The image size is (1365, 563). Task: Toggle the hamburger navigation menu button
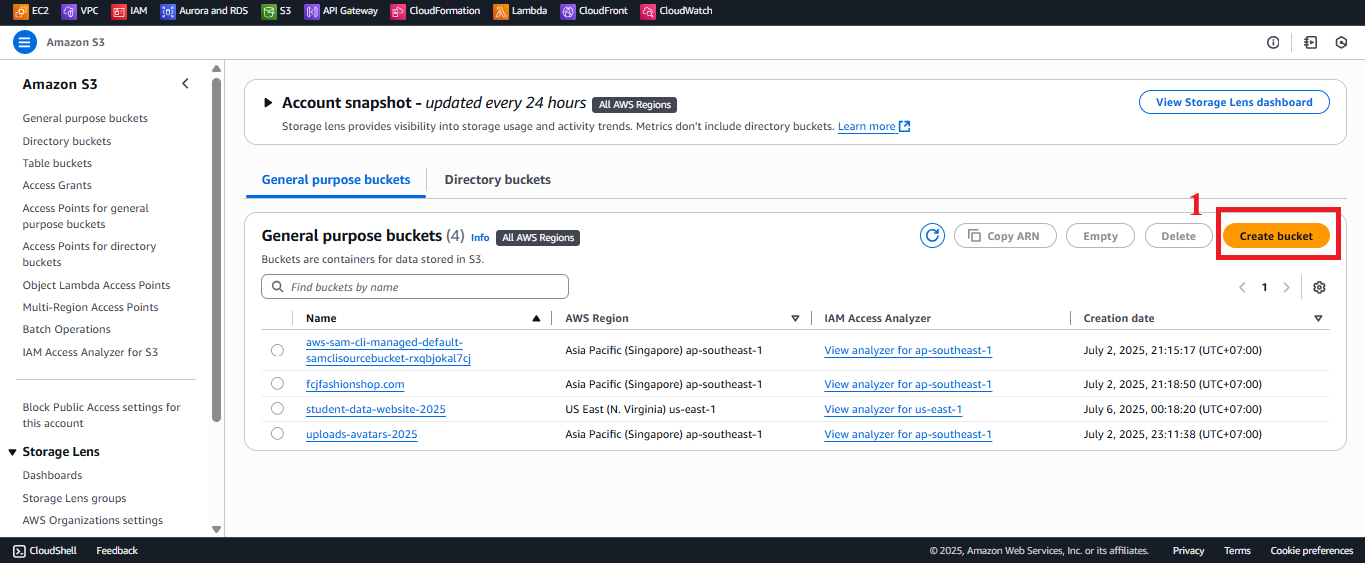tap(25, 42)
